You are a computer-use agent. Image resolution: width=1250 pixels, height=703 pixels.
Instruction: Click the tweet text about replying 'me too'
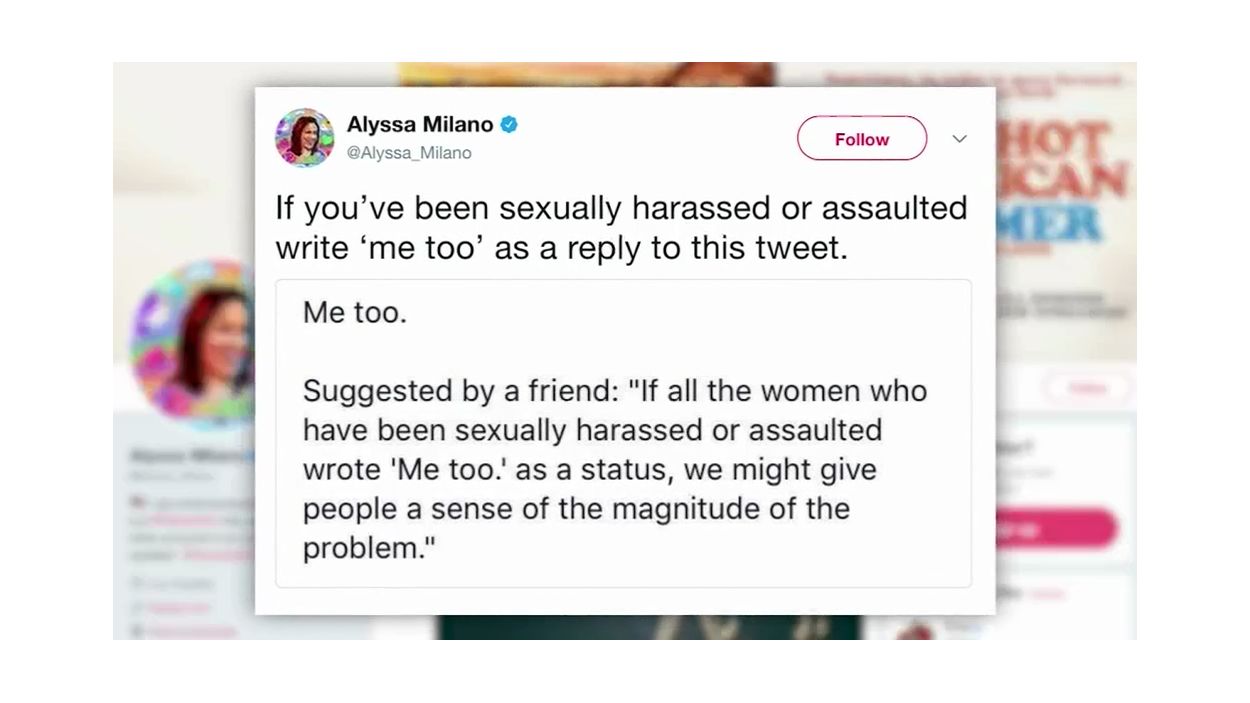tap(621, 227)
